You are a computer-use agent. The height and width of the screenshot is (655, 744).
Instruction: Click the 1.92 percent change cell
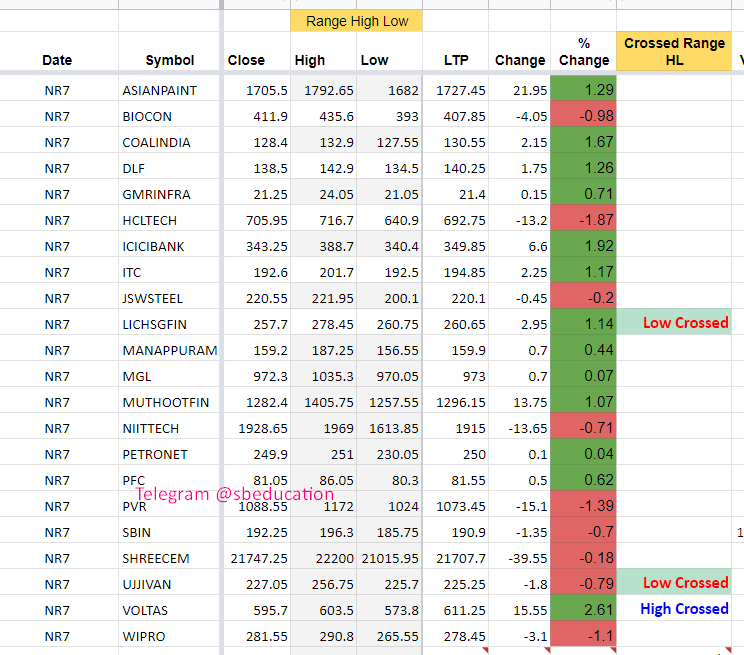[x=584, y=245]
